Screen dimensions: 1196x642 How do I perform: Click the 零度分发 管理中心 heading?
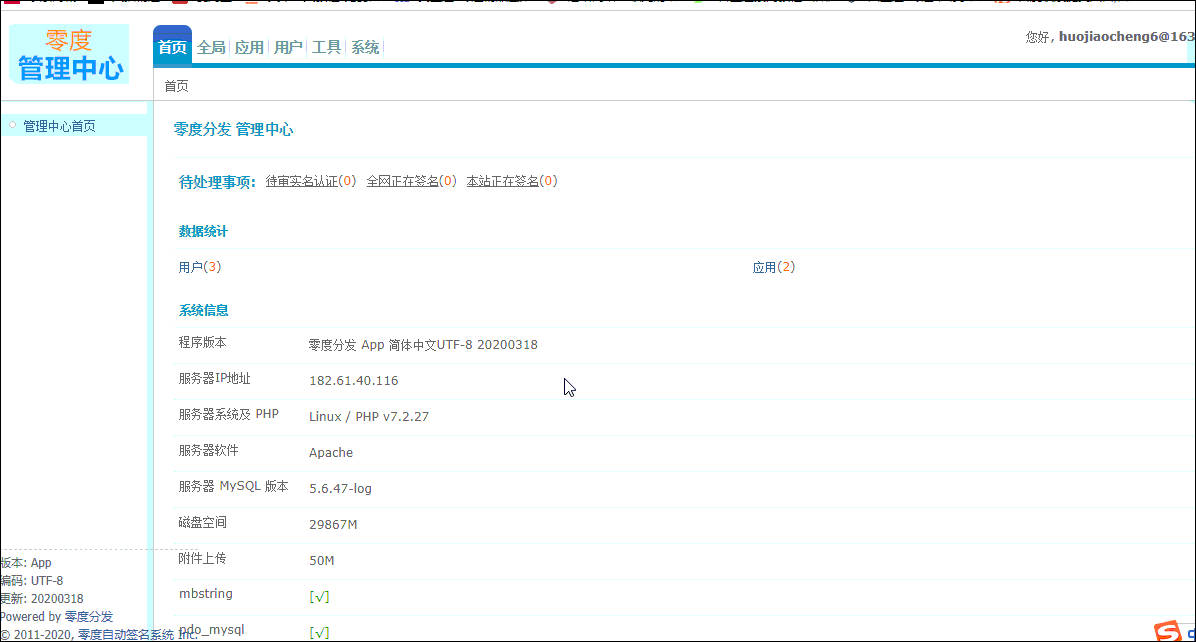233,129
